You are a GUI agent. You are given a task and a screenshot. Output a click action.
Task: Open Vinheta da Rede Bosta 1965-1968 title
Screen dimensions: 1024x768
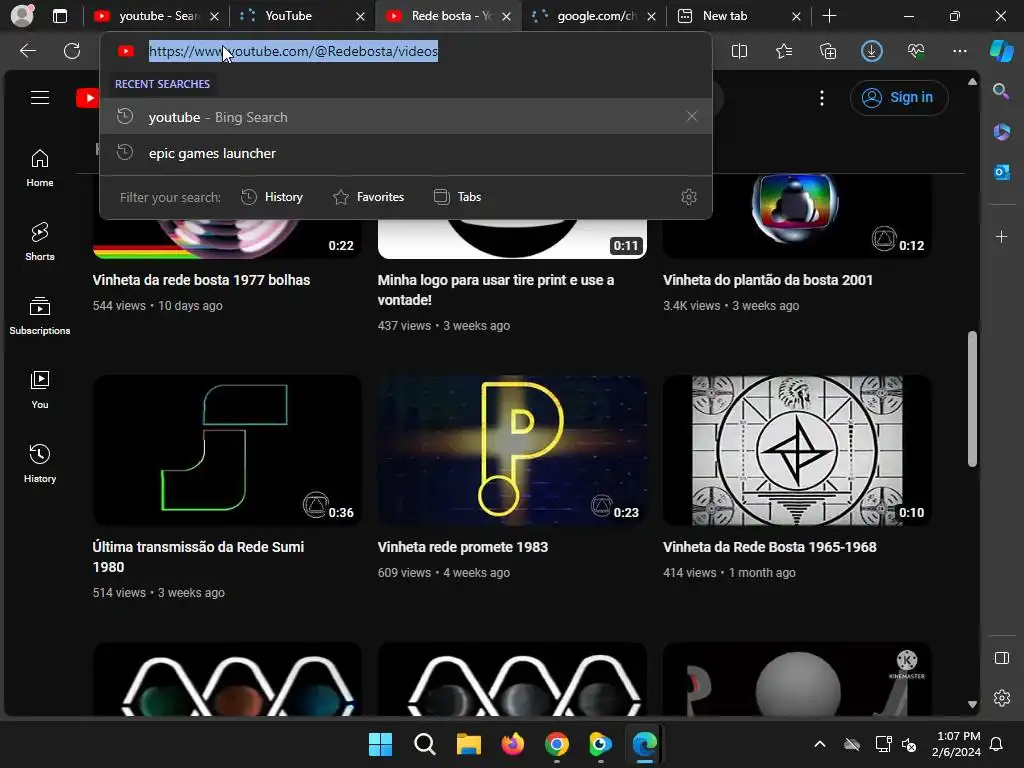pyautogui.click(x=769, y=547)
